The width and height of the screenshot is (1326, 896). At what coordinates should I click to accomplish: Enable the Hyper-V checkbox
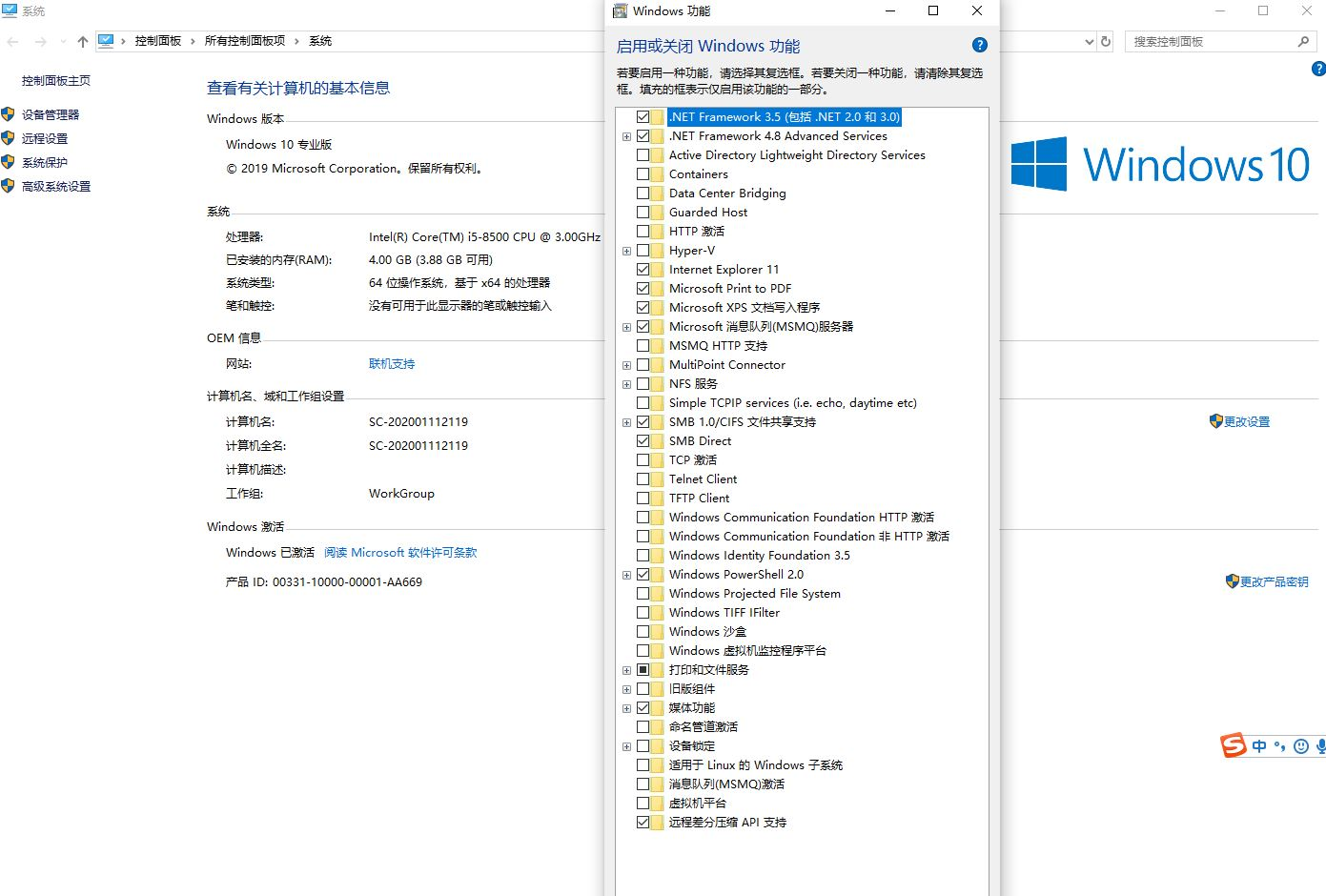point(643,251)
